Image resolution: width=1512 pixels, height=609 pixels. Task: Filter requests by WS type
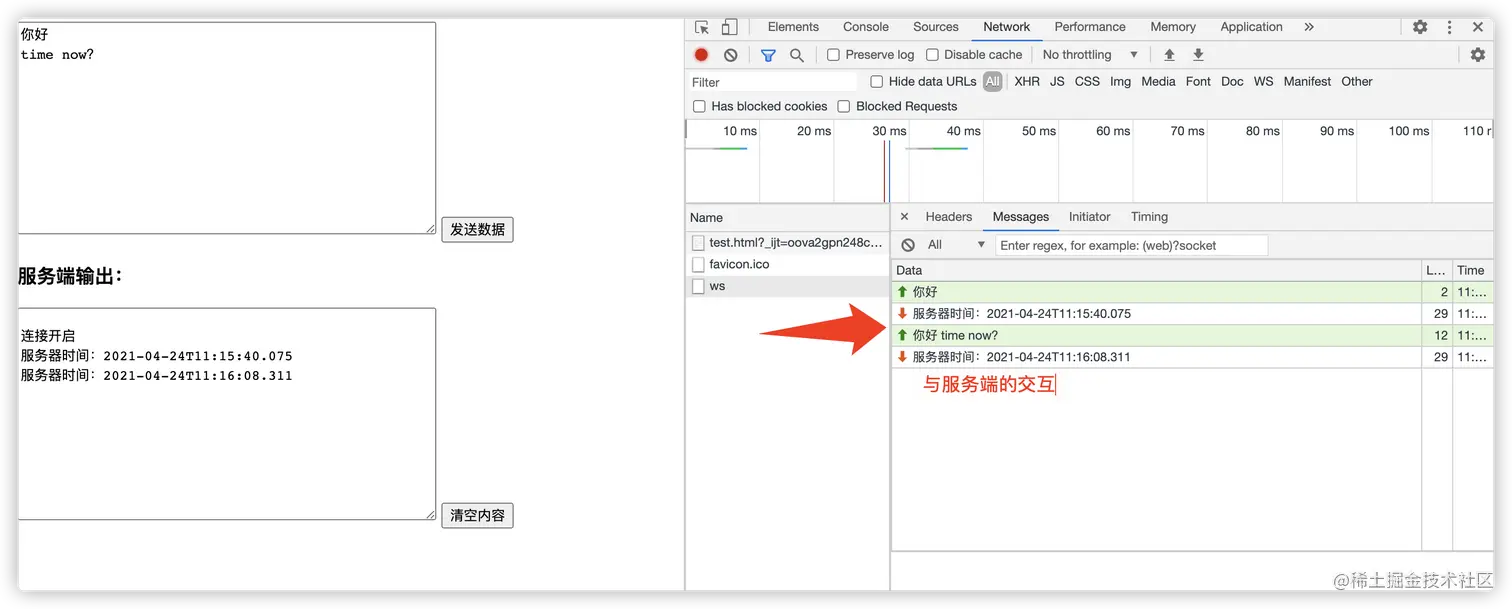tap(1264, 82)
